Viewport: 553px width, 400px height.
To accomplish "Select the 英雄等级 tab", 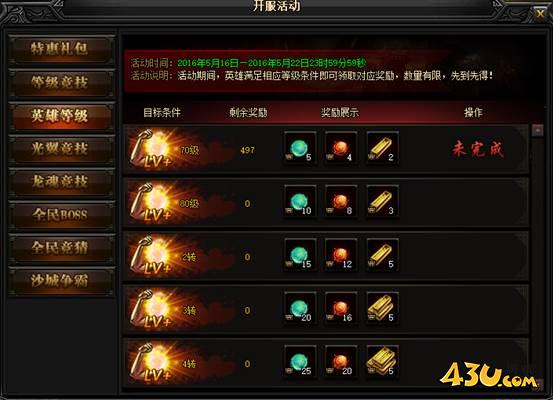I will (61, 116).
